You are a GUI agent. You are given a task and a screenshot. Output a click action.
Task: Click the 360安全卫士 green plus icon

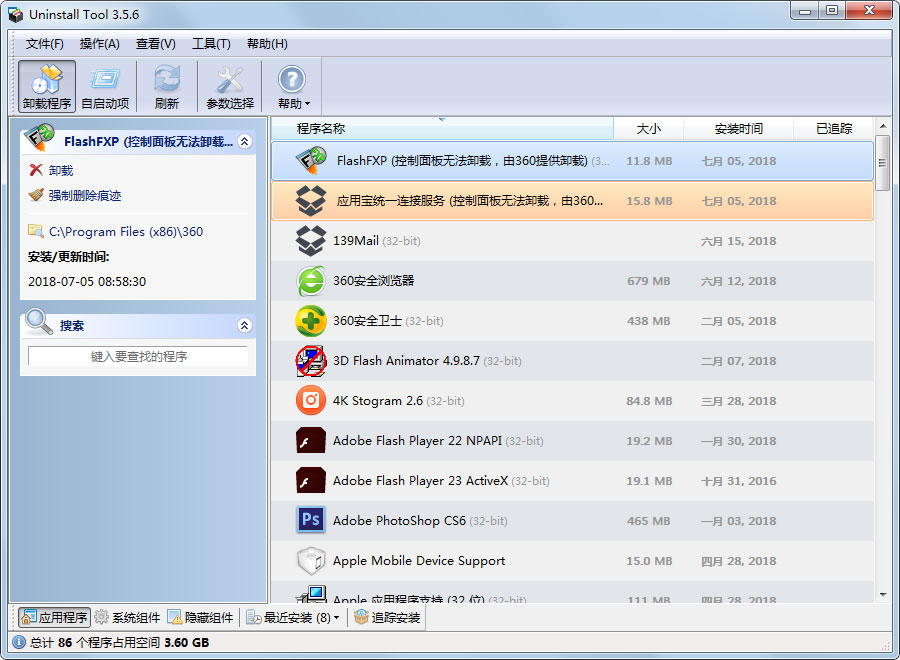311,321
